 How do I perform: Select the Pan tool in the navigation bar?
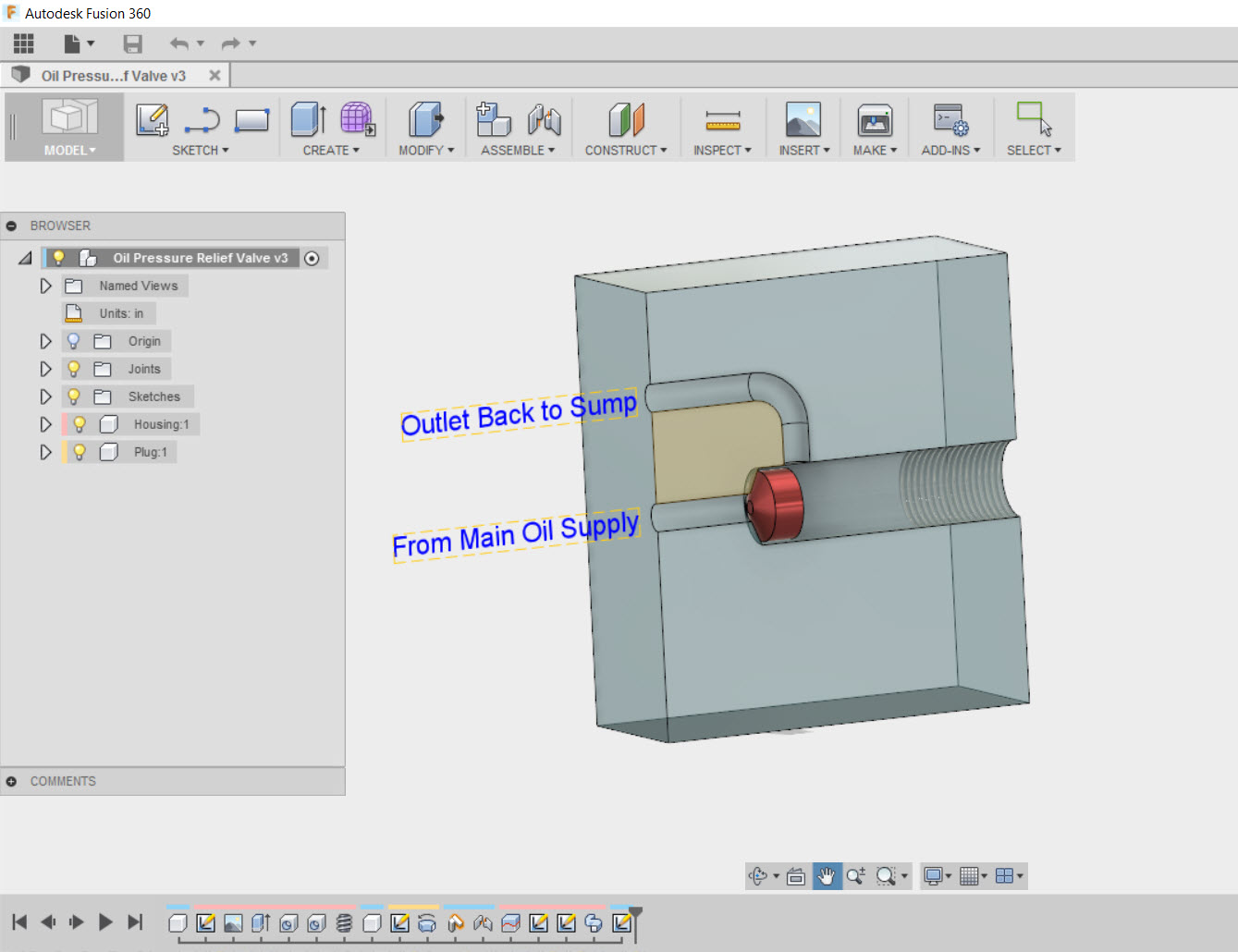tap(826, 875)
